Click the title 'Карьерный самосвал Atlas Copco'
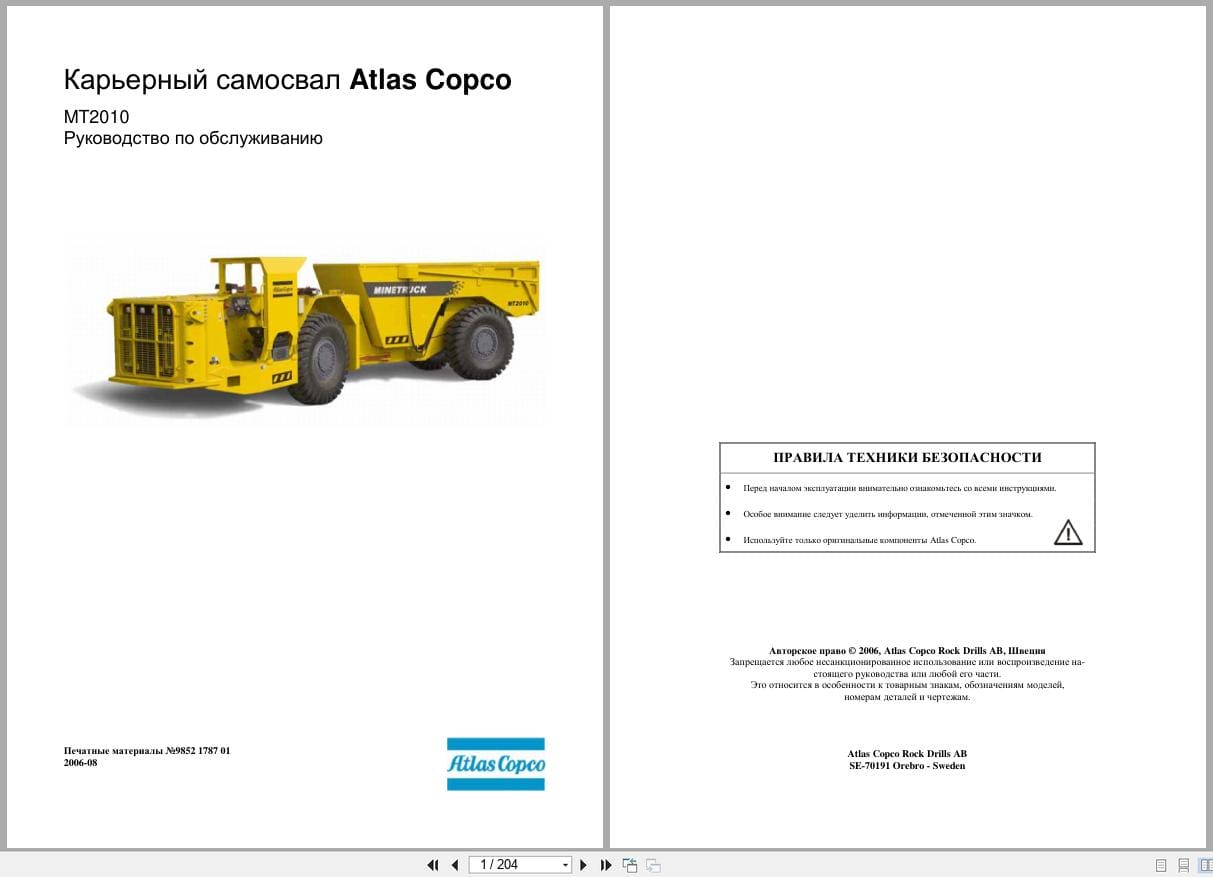 [x=287, y=80]
